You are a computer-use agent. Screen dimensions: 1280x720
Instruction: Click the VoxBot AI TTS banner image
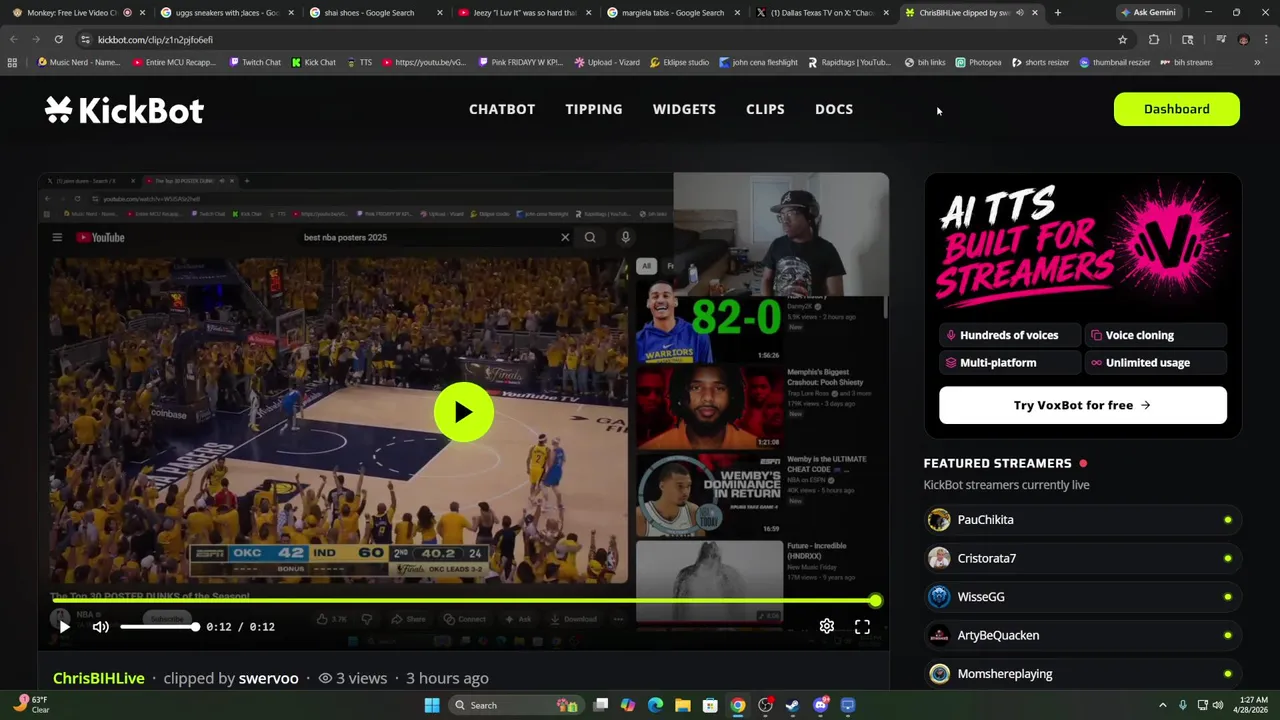pos(1083,245)
